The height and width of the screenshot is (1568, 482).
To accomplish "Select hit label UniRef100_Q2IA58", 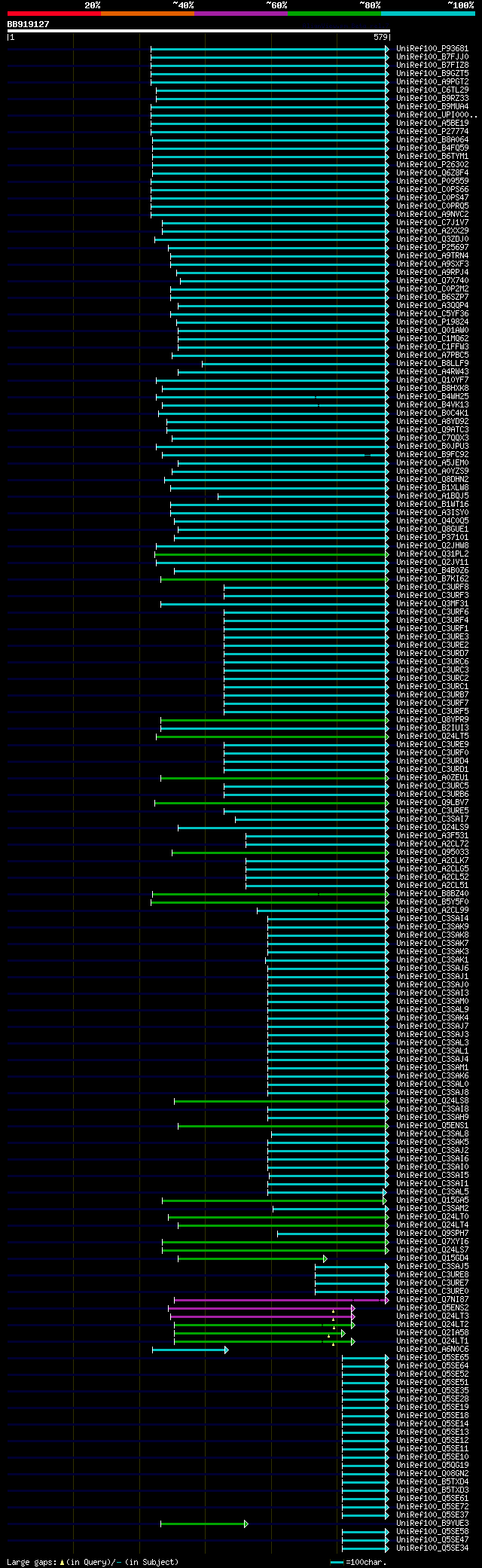I will [x=432, y=1333].
